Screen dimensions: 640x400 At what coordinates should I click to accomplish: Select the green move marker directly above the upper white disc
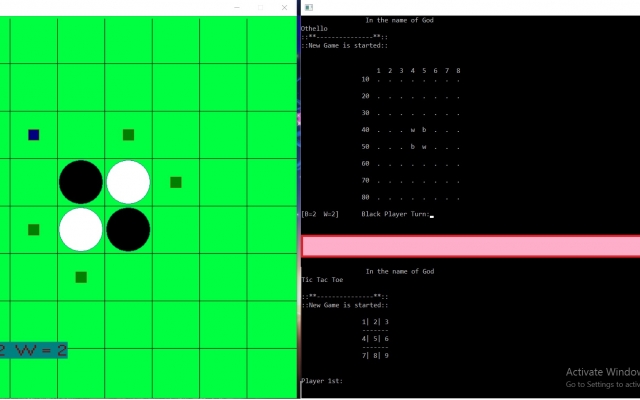128,135
